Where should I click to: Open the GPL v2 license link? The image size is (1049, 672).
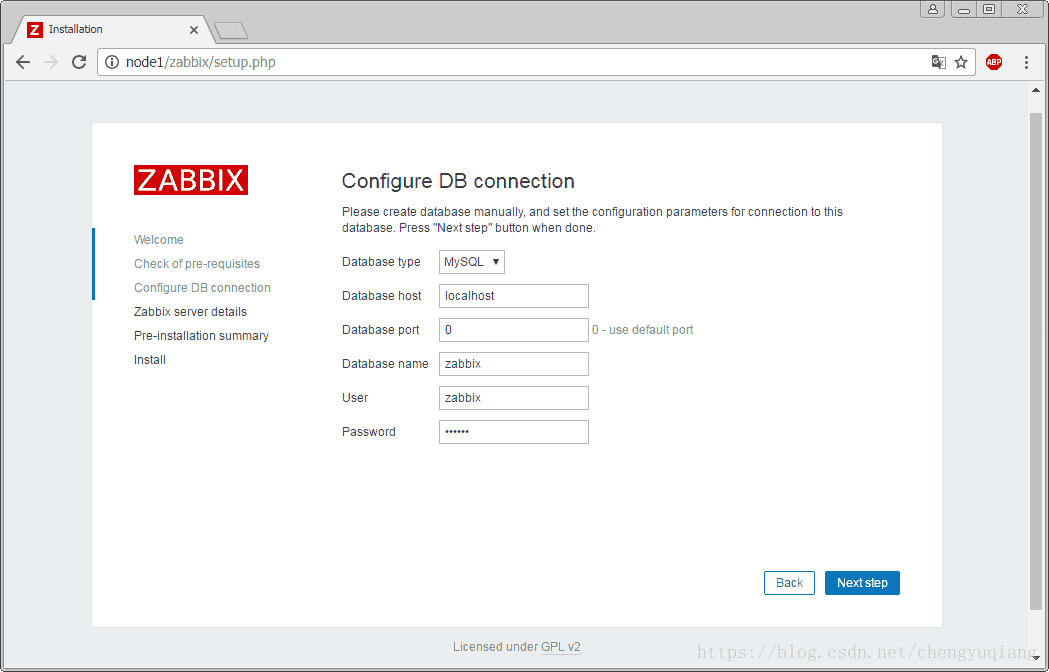coord(561,647)
